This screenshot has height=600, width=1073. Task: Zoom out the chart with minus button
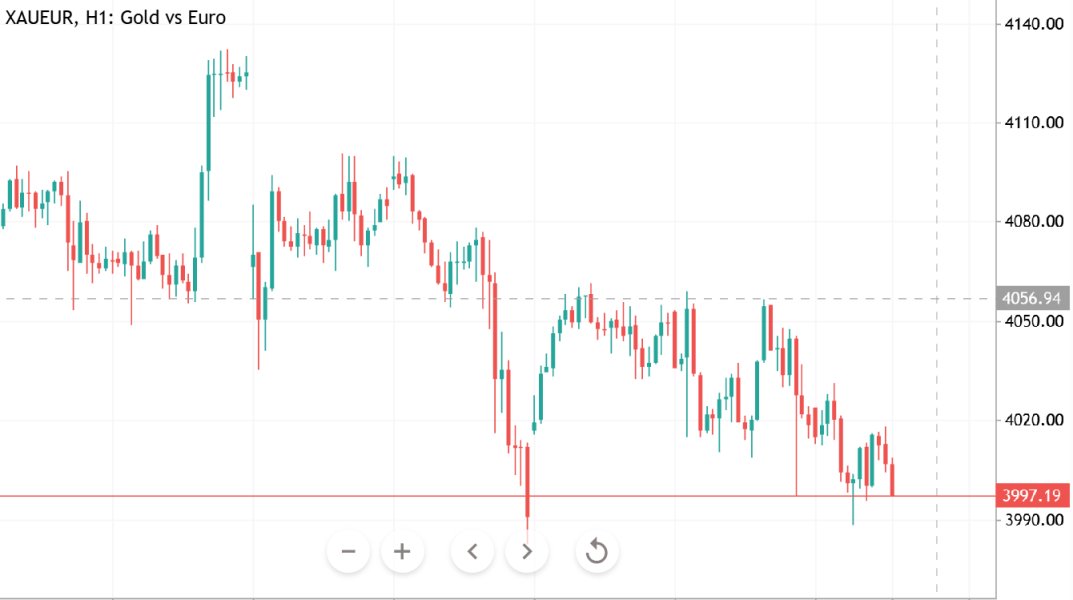point(348,551)
